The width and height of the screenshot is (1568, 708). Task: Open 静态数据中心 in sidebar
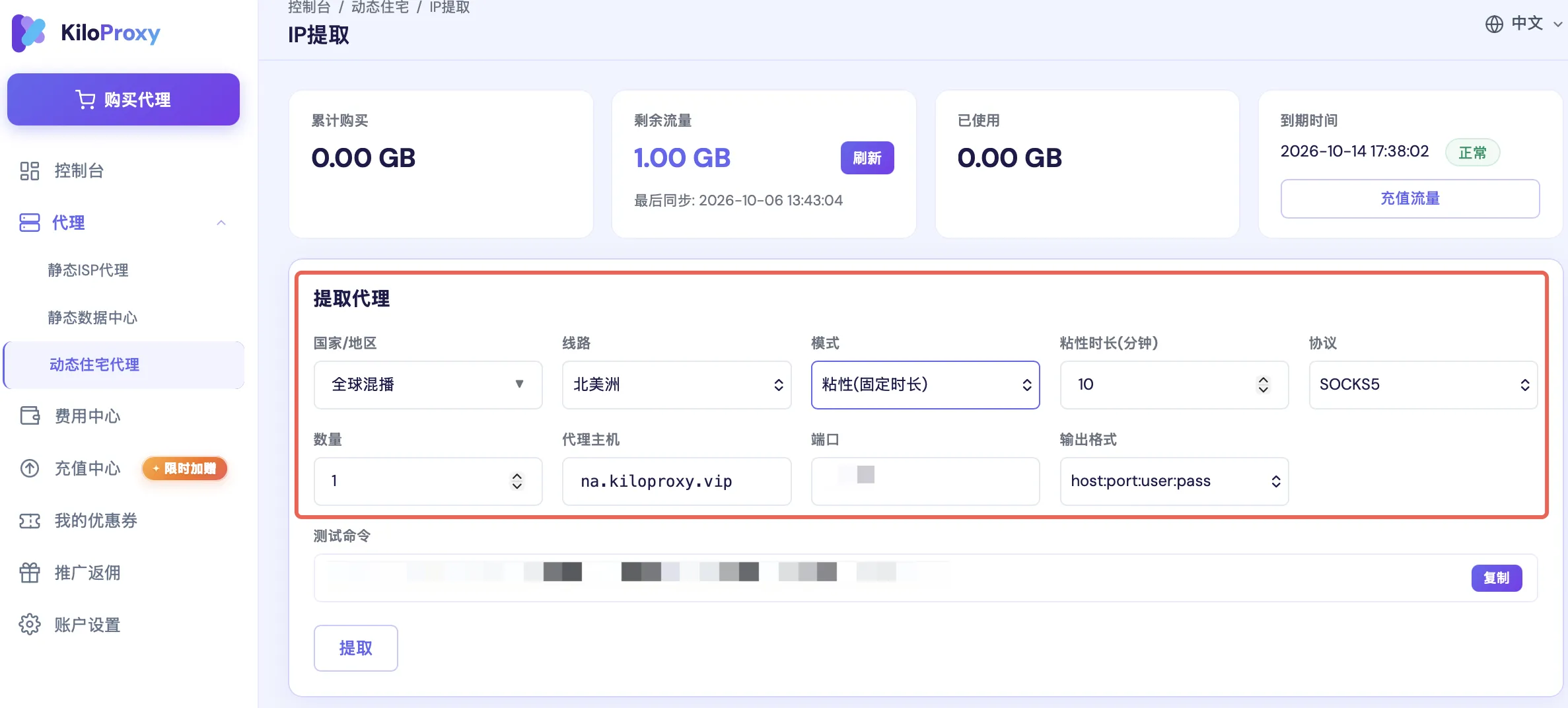(92, 318)
